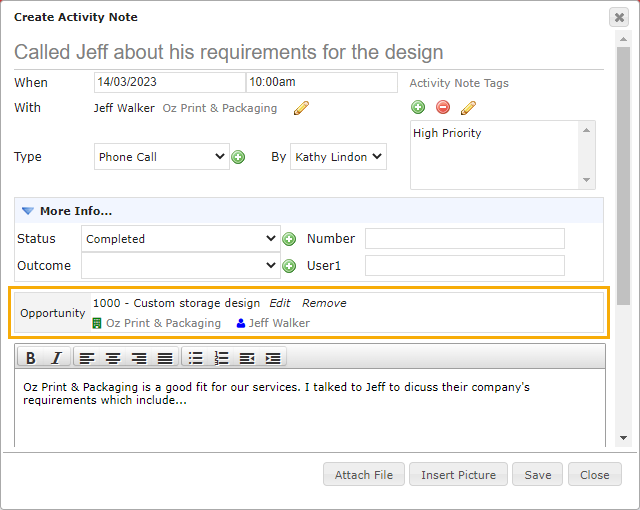Open the By dropdown showing Kathy Lindon
This screenshot has height=510, width=640.
click(x=338, y=157)
